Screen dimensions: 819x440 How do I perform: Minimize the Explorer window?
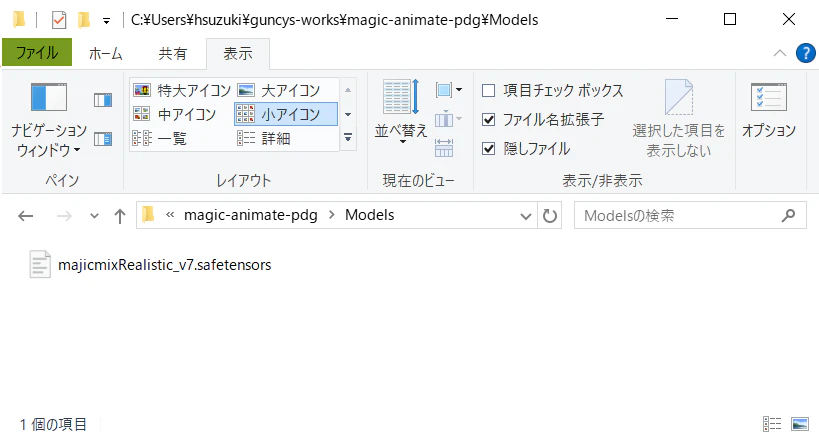672,19
